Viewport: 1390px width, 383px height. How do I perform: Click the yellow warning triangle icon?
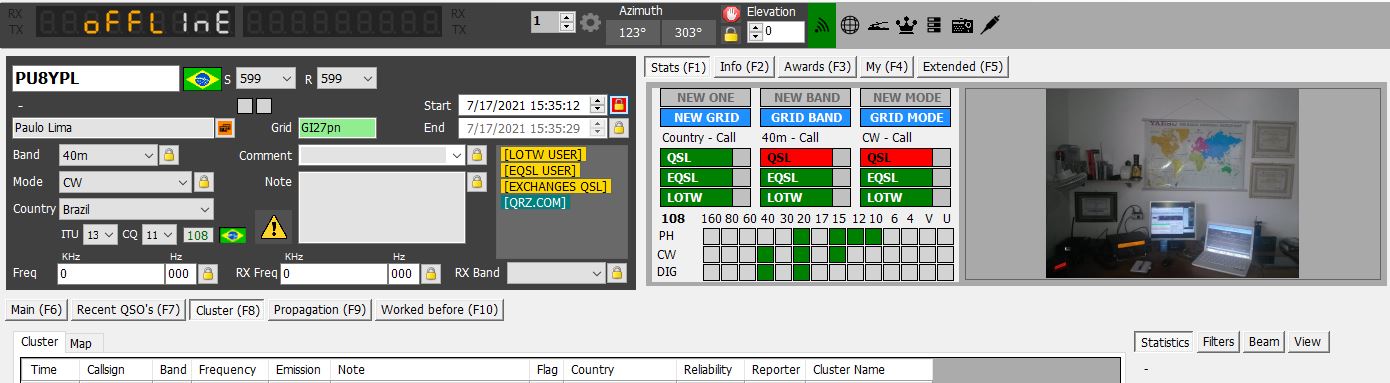[x=273, y=228]
